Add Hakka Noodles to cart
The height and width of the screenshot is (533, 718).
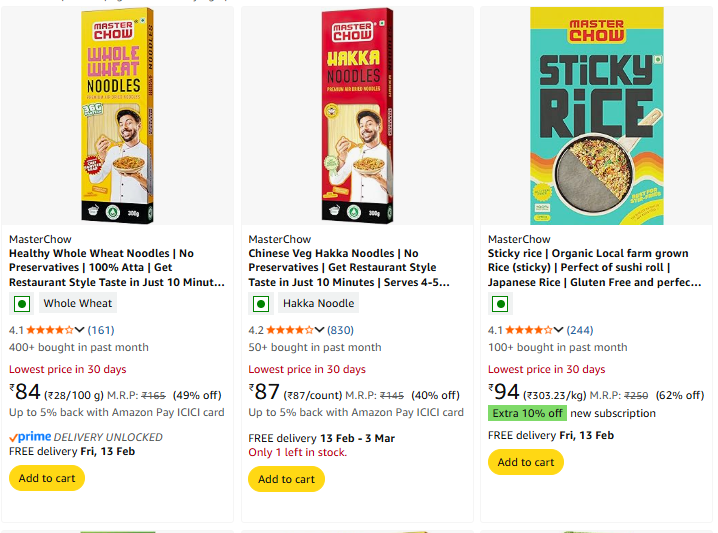point(286,479)
